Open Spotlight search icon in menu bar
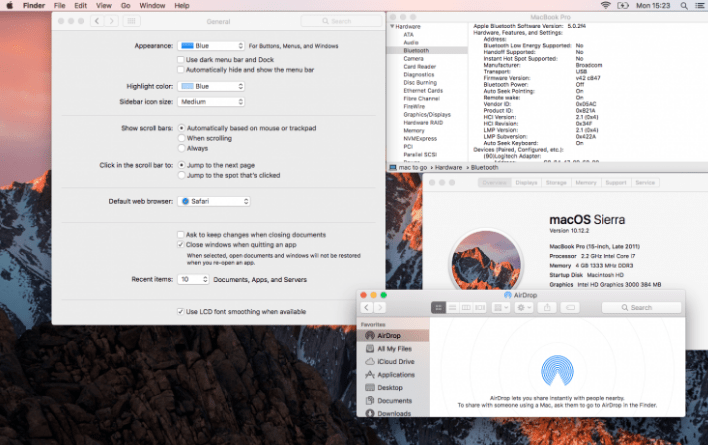Screen dimensions: 708x445 coord(684,5)
